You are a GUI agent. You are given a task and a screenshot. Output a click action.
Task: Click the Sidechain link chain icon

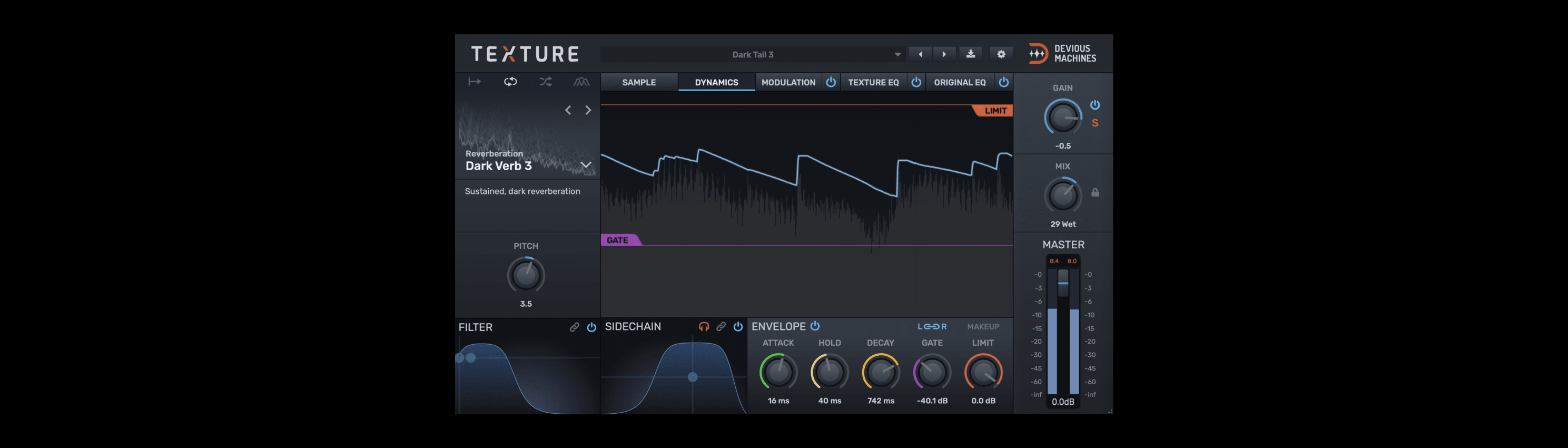721,327
